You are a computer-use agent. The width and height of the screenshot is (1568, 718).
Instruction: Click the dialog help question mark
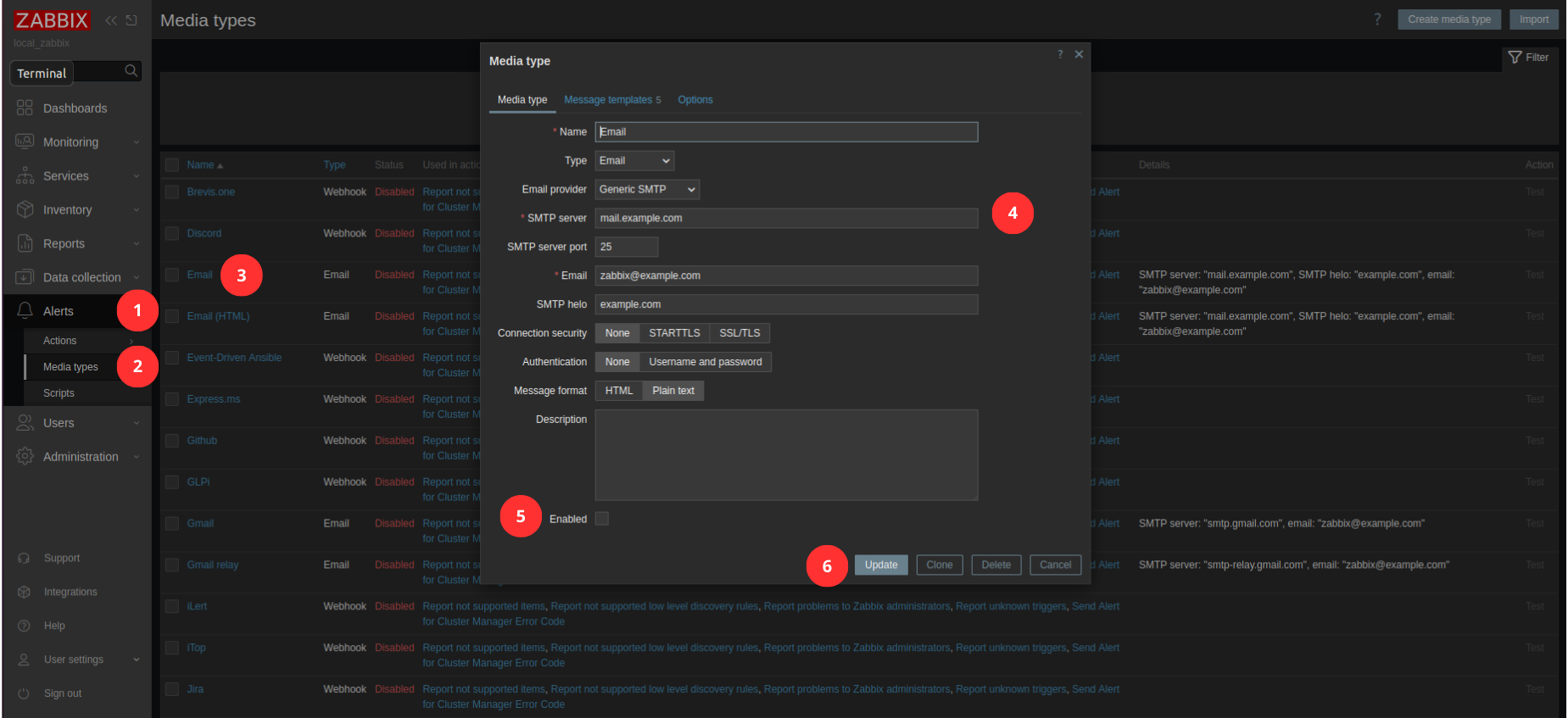pyautogui.click(x=1060, y=54)
